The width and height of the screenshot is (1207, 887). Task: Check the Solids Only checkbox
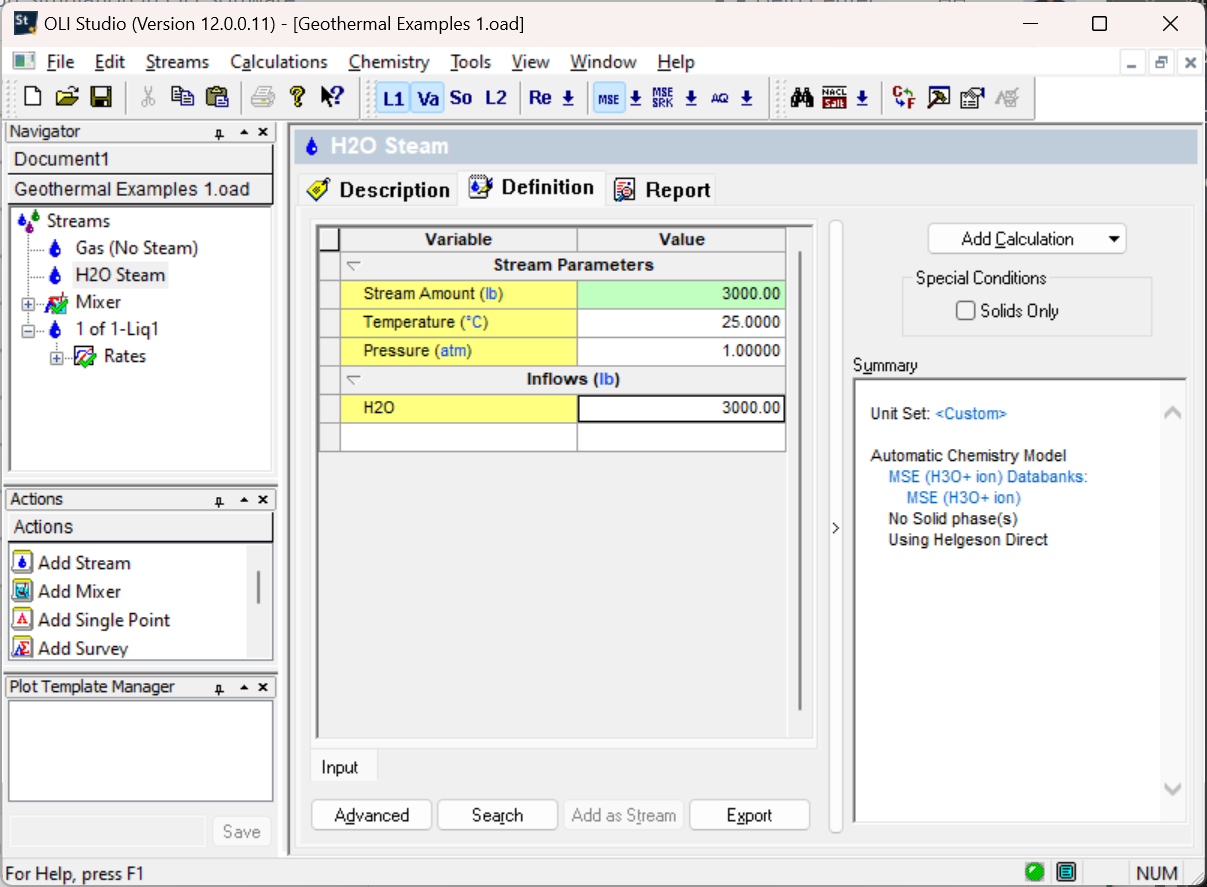pos(965,311)
